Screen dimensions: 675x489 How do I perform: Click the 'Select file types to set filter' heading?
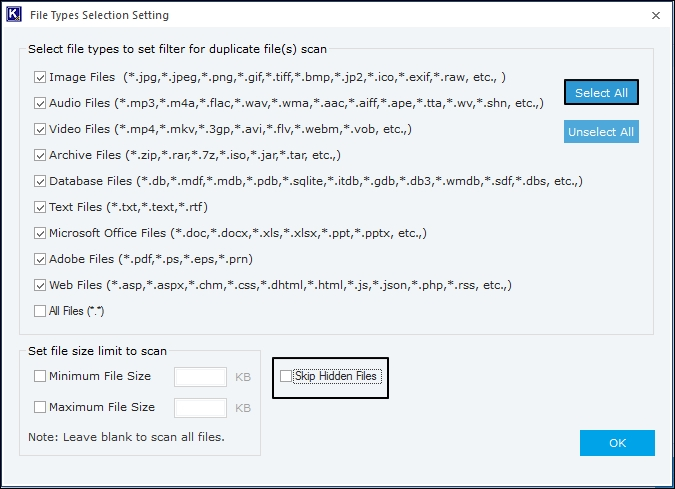[177, 49]
